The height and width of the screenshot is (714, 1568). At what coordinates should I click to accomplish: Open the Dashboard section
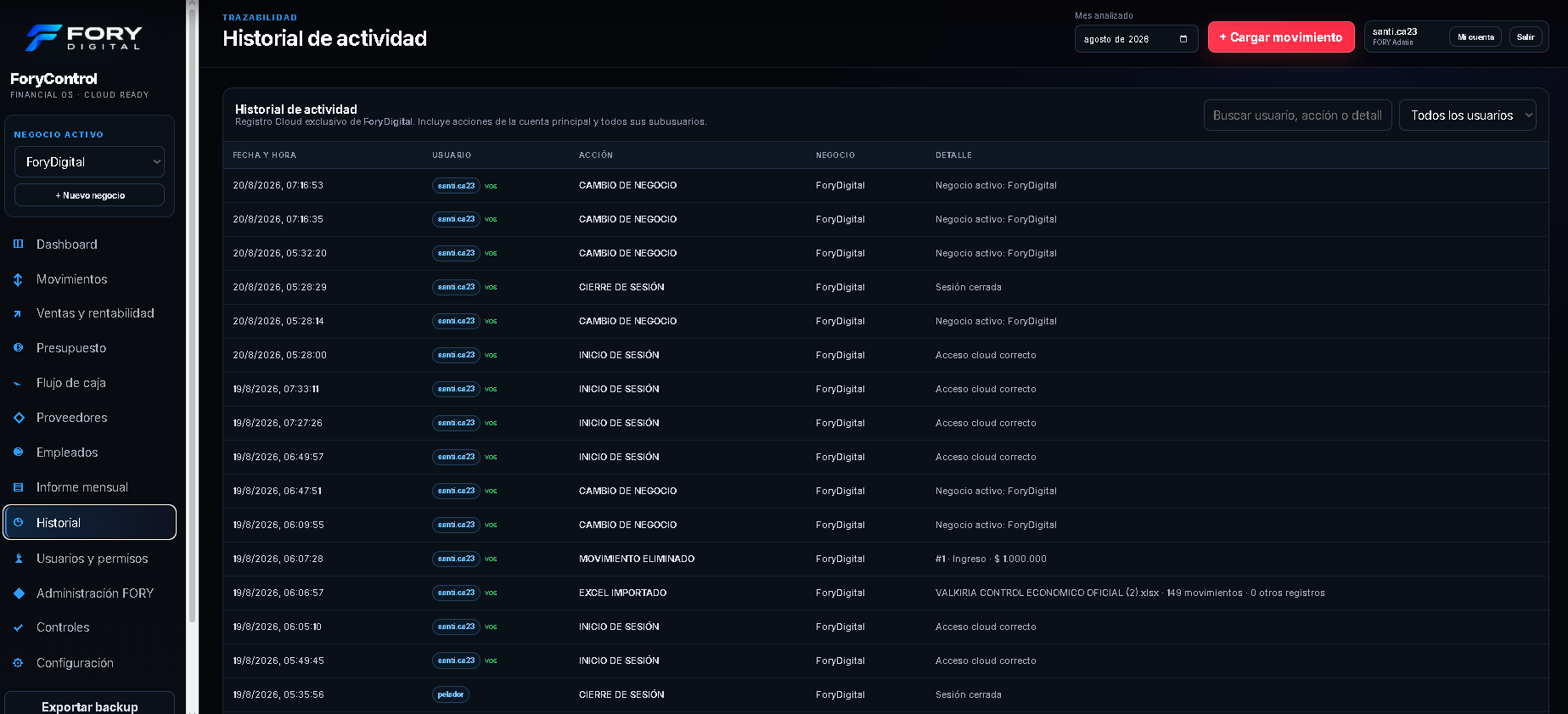click(x=89, y=245)
